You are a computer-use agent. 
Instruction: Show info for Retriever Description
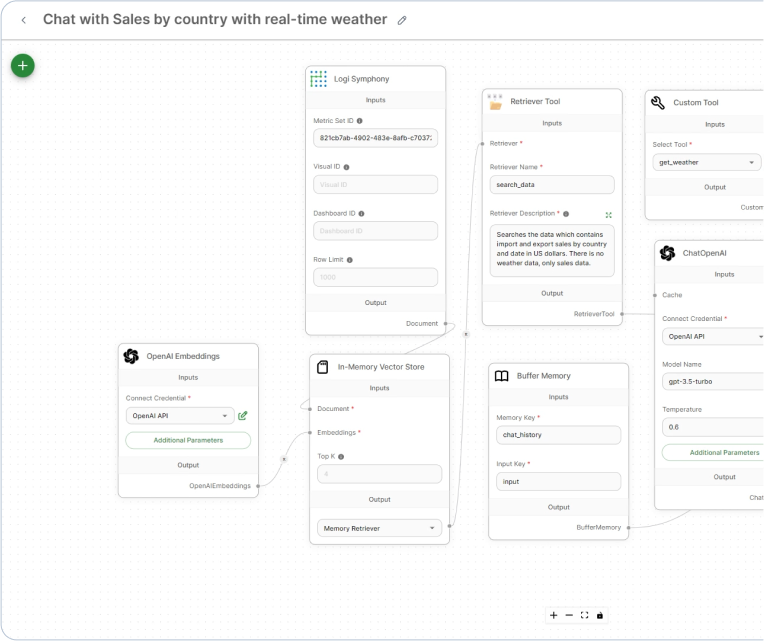coord(566,214)
